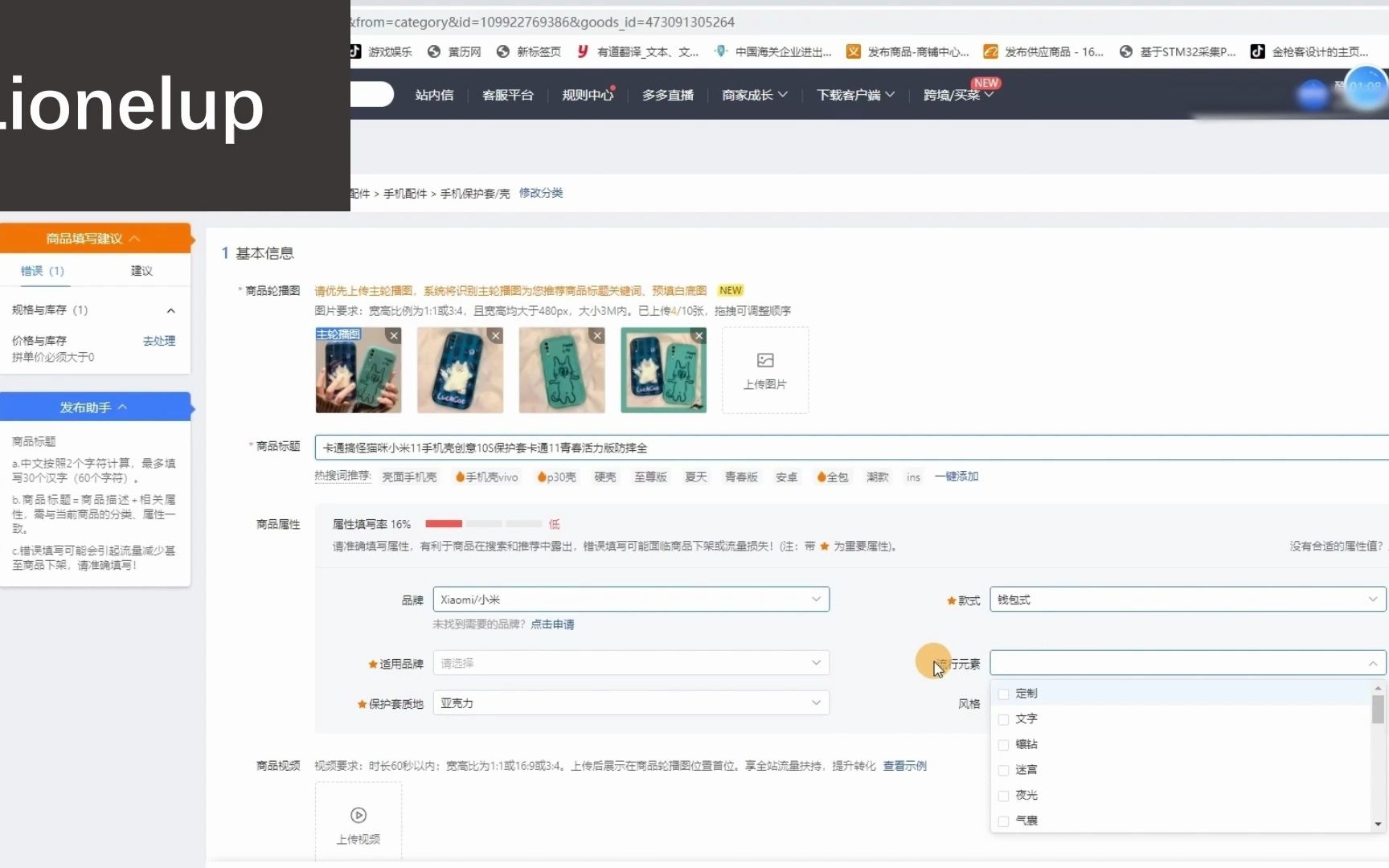Add hot keyword 全包
Screen dimensions: 1389x868
tap(833, 477)
